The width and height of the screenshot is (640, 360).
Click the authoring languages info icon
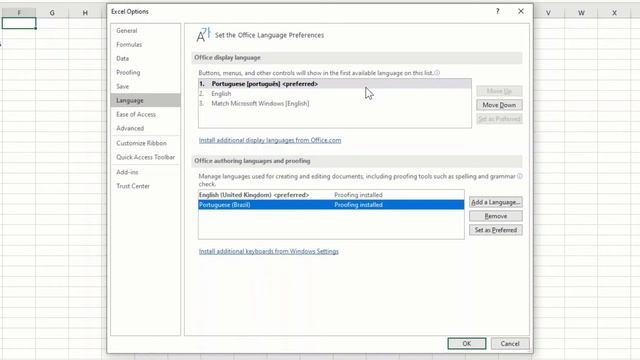point(520,176)
